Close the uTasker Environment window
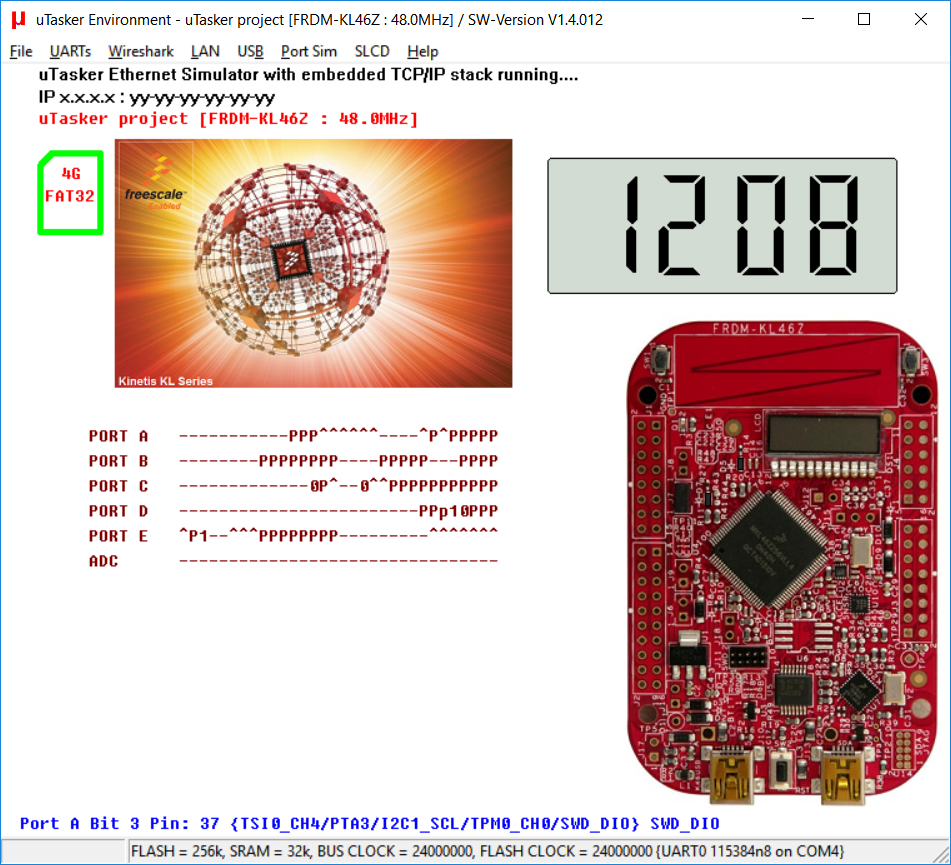The width and height of the screenshot is (951, 865). pyautogui.click(x=921, y=19)
